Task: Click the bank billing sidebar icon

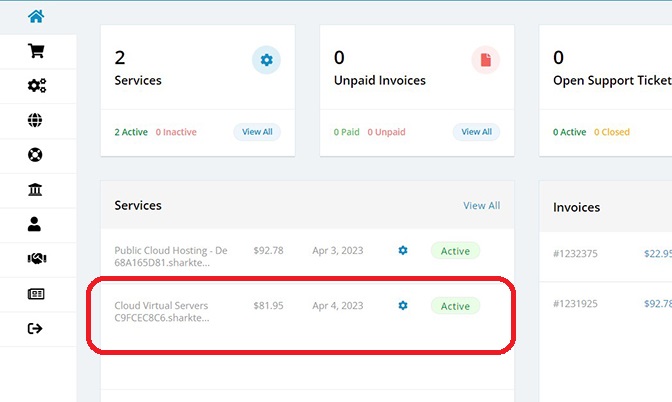Action: coord(35,189)
